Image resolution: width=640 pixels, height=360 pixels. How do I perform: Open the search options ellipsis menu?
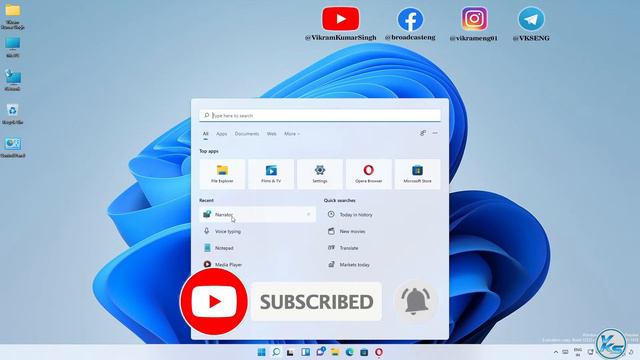pos(435,133)
